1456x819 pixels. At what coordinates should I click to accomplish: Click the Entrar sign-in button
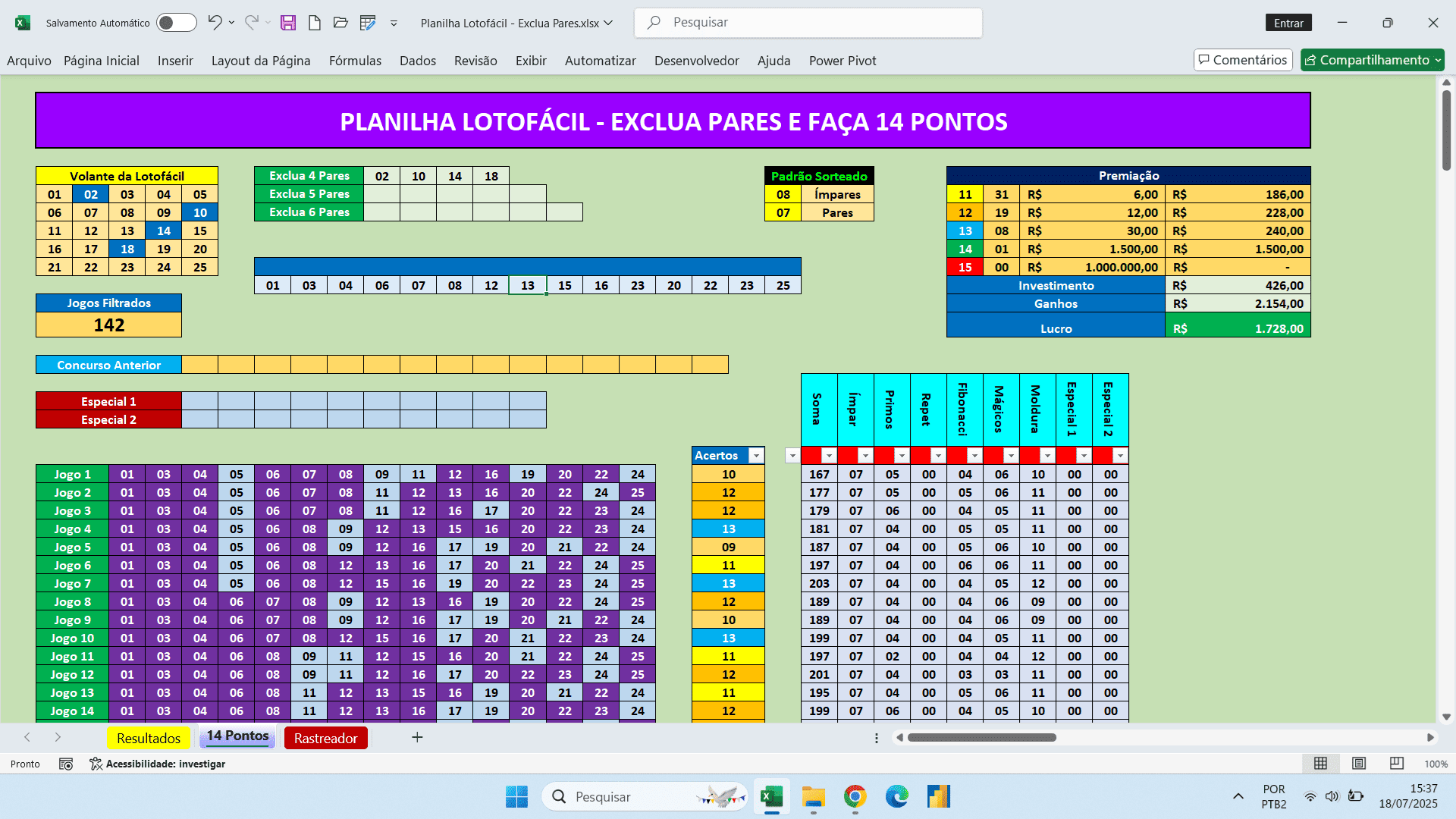(1288, 23)
